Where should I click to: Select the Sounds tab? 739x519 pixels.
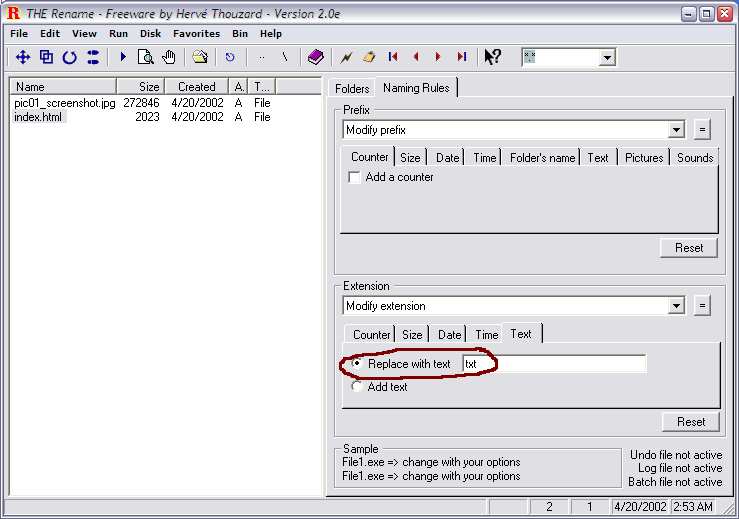695,158
